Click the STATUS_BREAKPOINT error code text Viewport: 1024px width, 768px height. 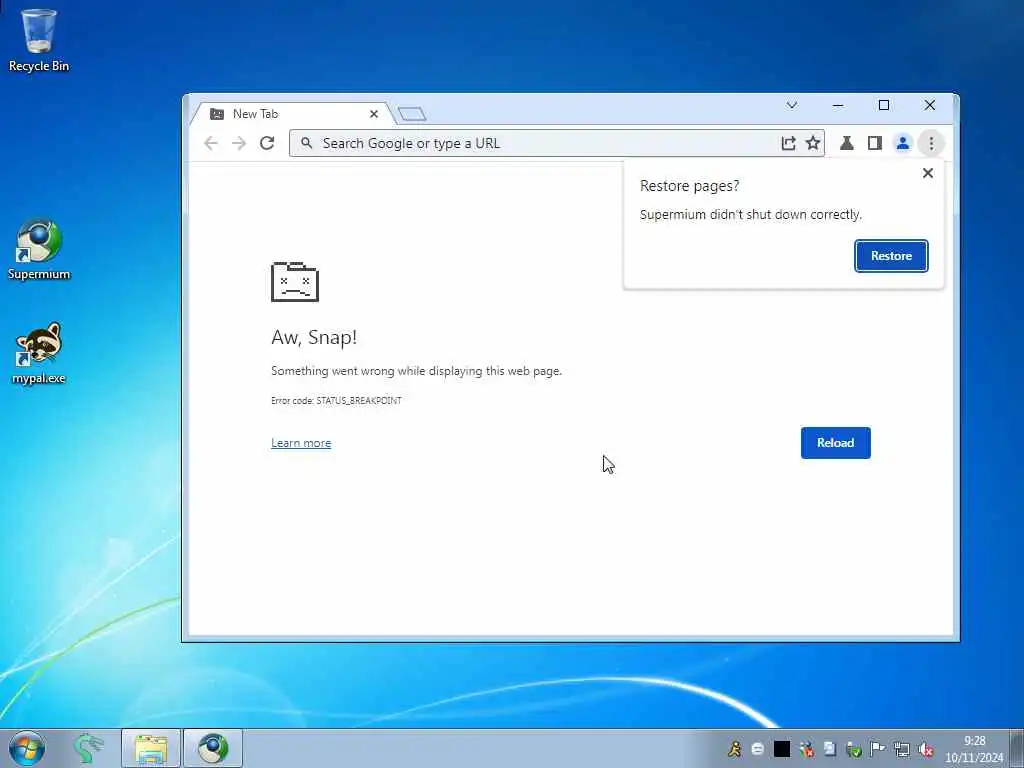359,400
